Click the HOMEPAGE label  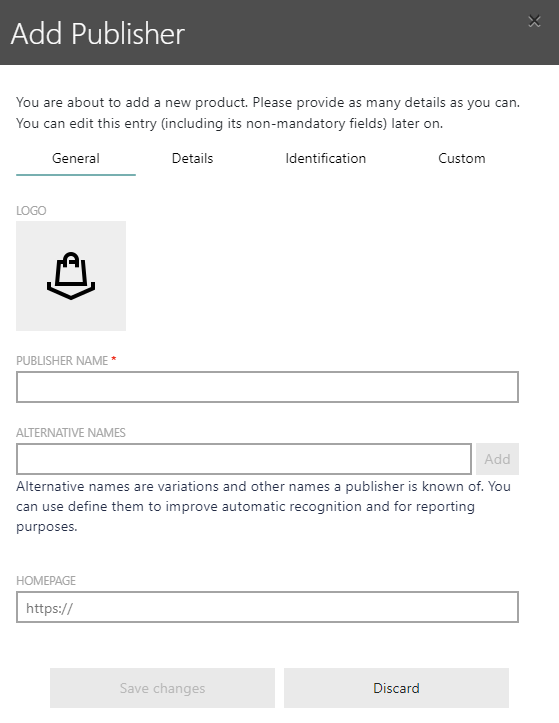pos(46,581)
